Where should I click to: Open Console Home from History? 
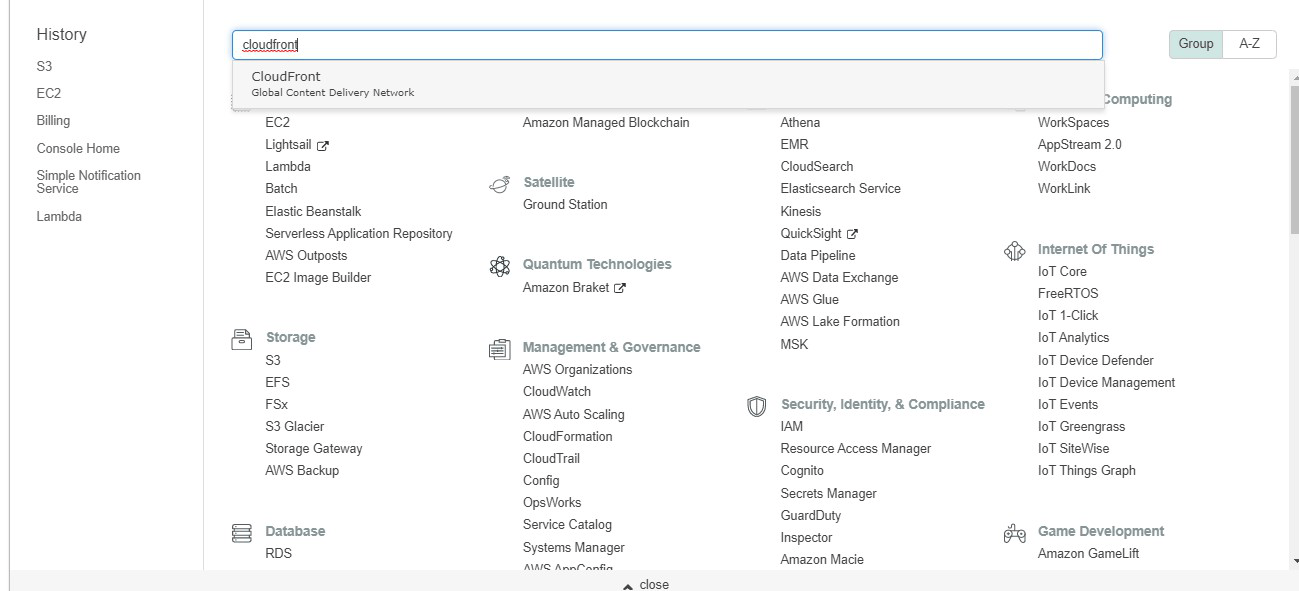coord(78,149)
